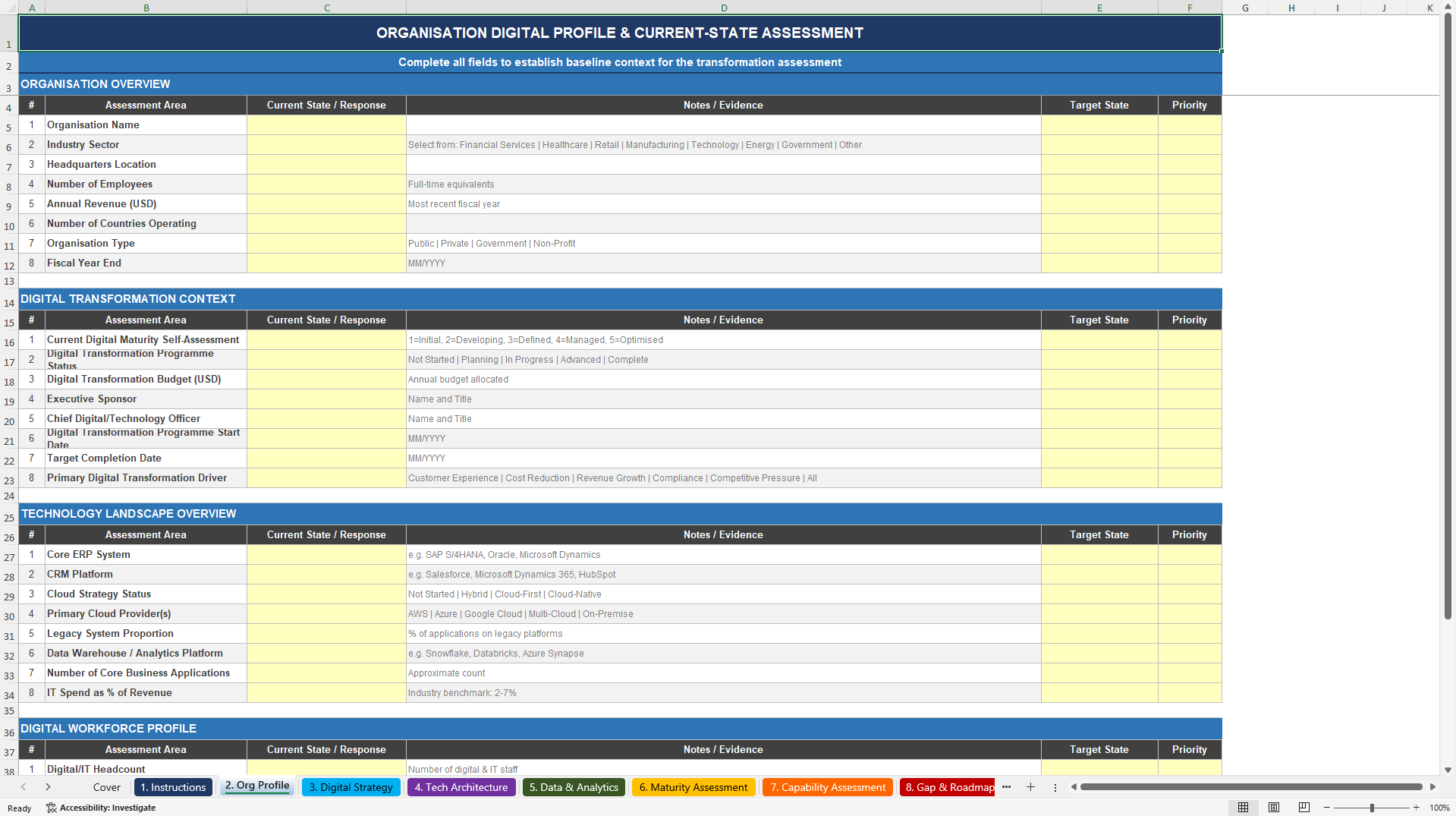Click 'Digital/IT Headcount' cell
1456x816 pixels.
146,768
